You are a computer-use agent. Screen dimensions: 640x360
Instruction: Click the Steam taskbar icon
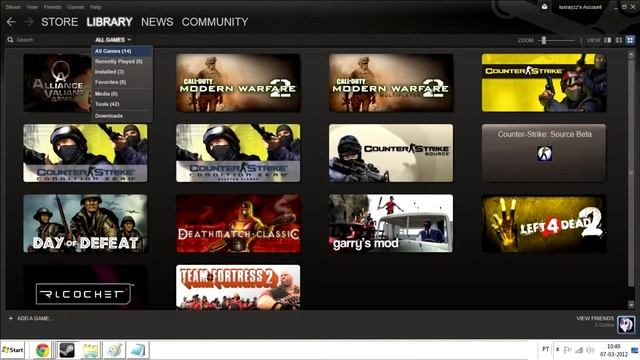[x=67, y=350]
